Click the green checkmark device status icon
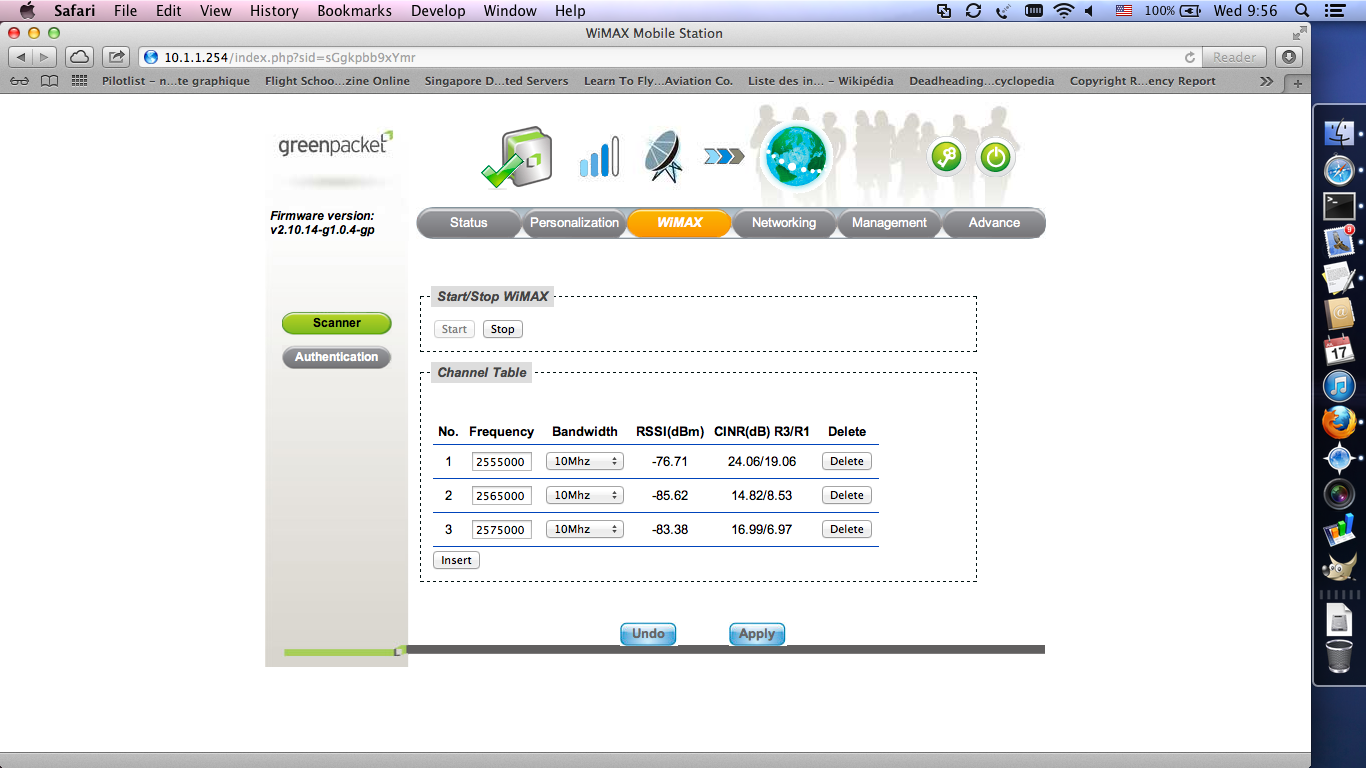Image resolution: width=1366 pixels, height=768 pixels. [516, 158]
